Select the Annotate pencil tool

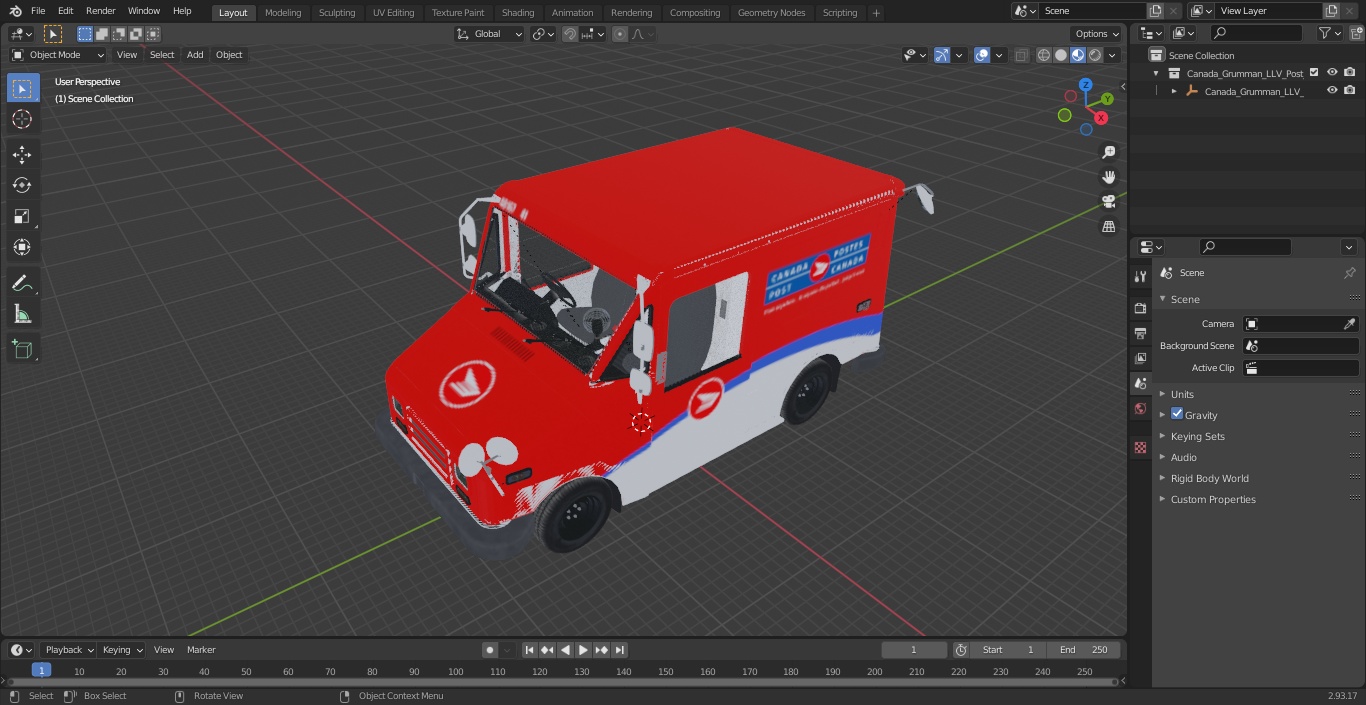pos(22,284)
